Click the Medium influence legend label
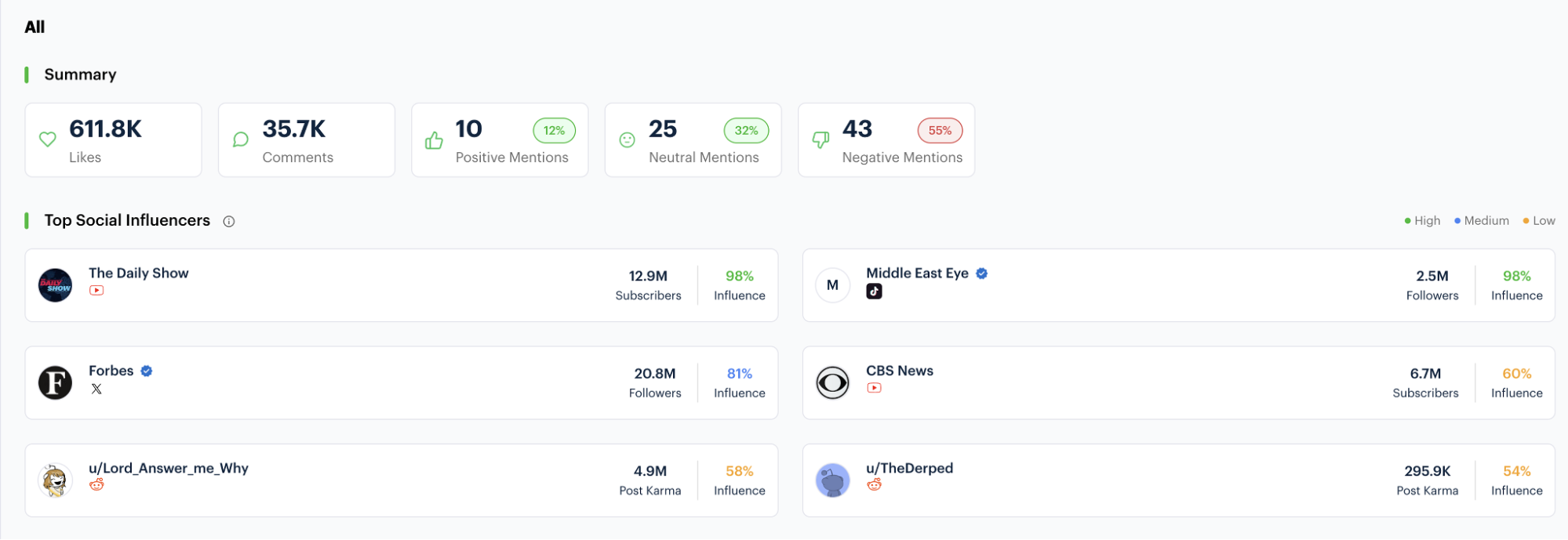1568x540 pixels. tap(1486, 221)
